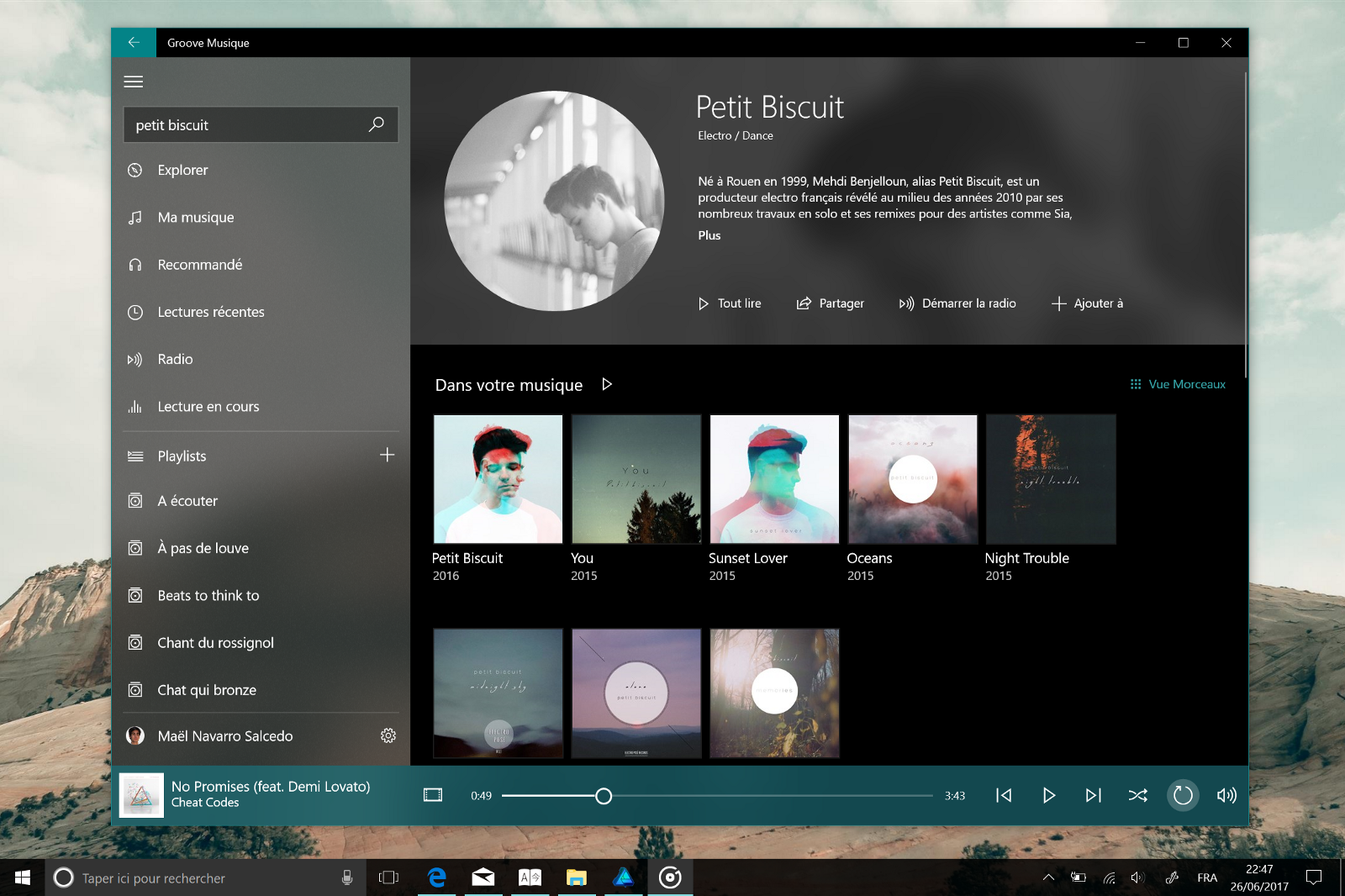1345x896 pixels.
Task: Open Task View from the taskbar
Action: tap(388, 878)
